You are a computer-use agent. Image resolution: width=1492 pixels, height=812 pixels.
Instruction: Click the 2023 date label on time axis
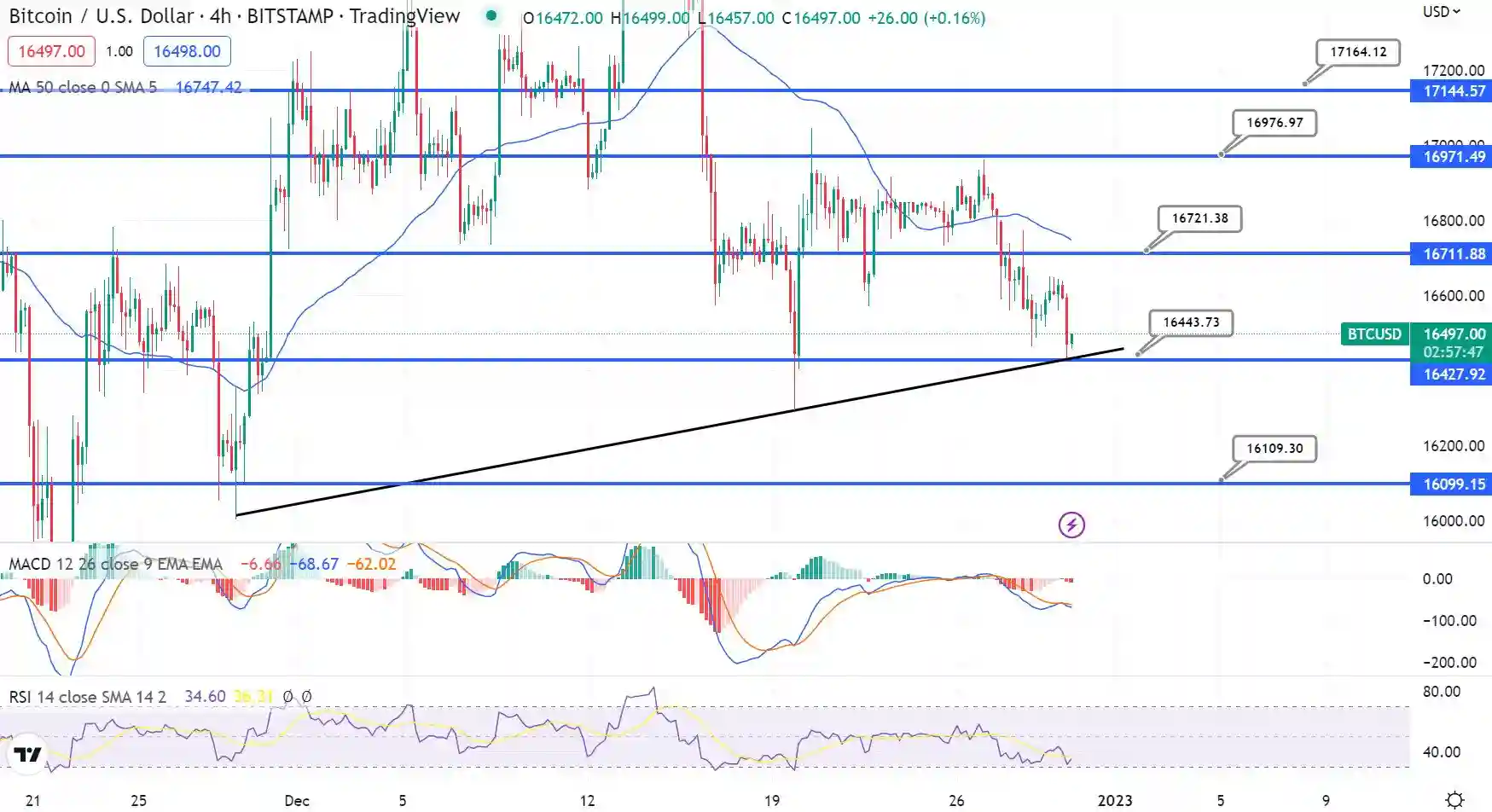[1115, 800]
